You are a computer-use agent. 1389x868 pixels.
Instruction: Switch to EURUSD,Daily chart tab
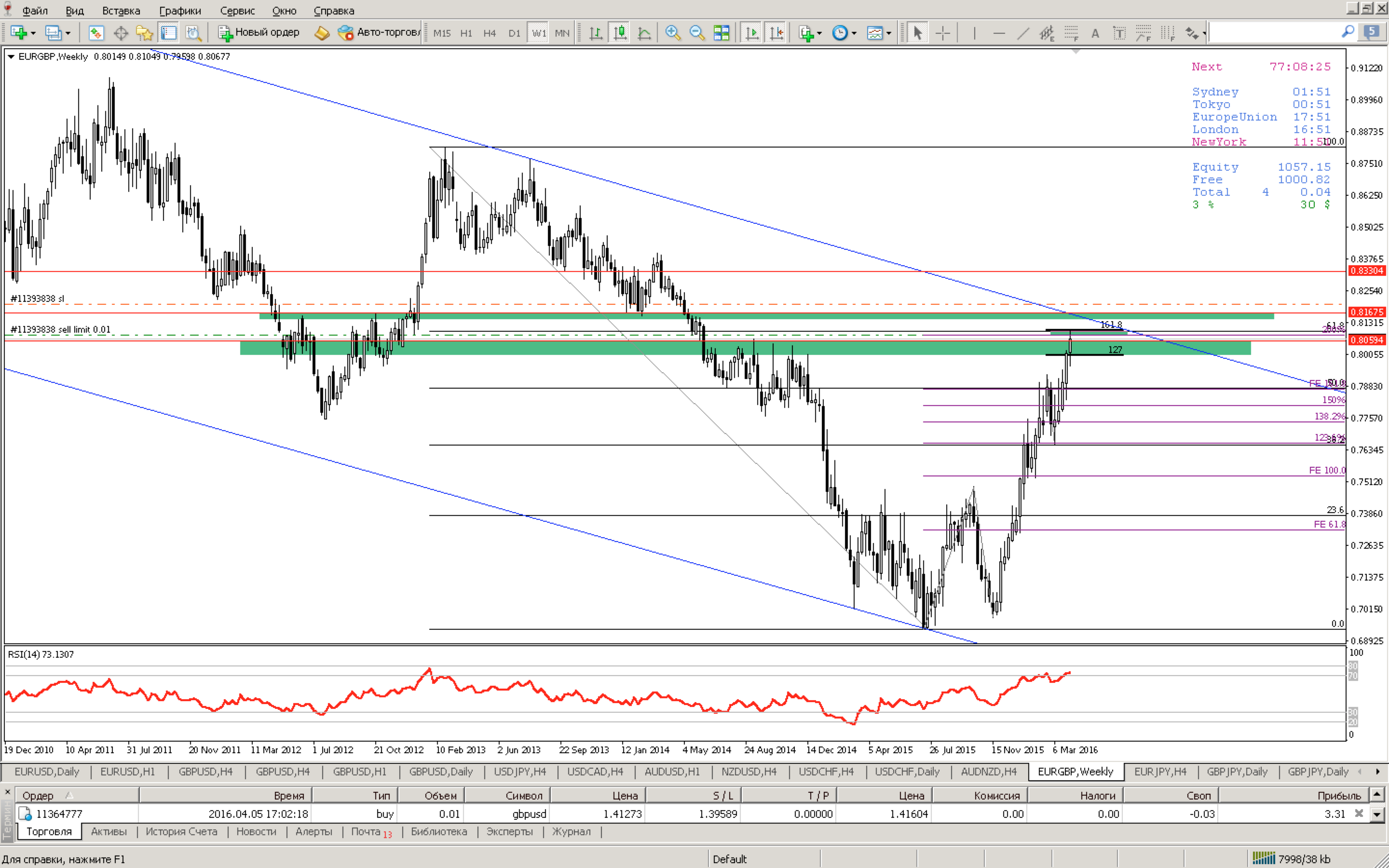[x=47, y=772]
